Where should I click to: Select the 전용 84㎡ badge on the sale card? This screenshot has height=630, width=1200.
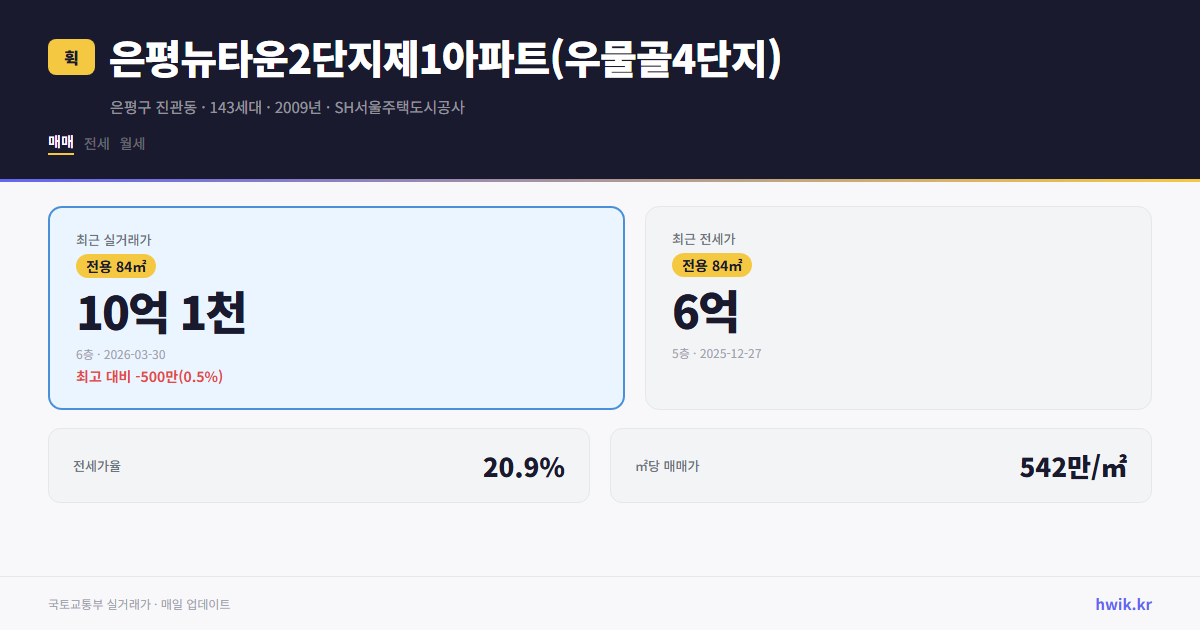click(x=116, y=267)
